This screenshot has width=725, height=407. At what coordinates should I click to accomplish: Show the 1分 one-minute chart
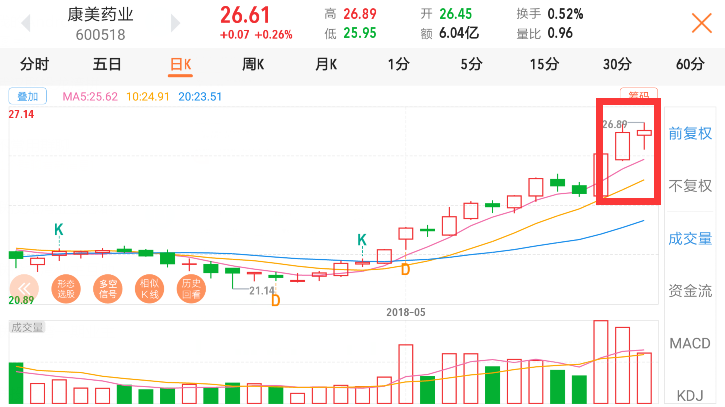tap(399, 64)
